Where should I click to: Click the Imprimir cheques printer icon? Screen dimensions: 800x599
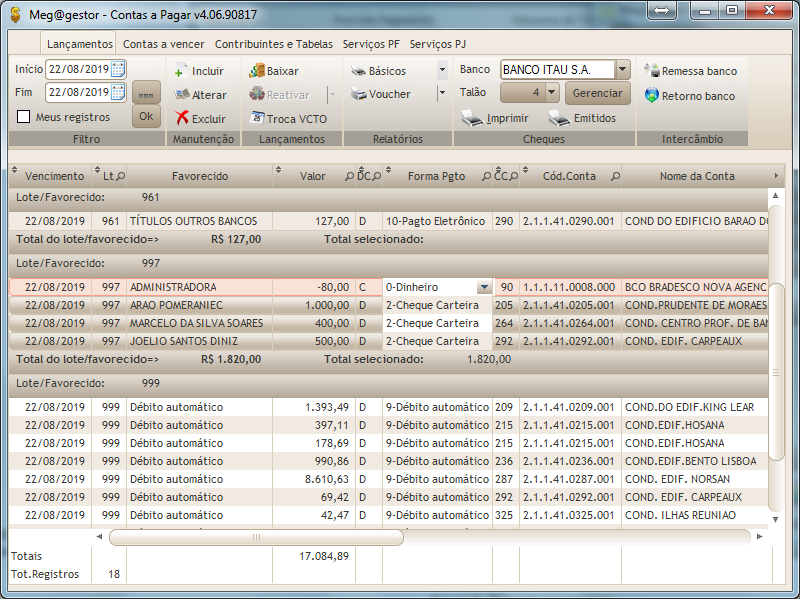[471, 118]
